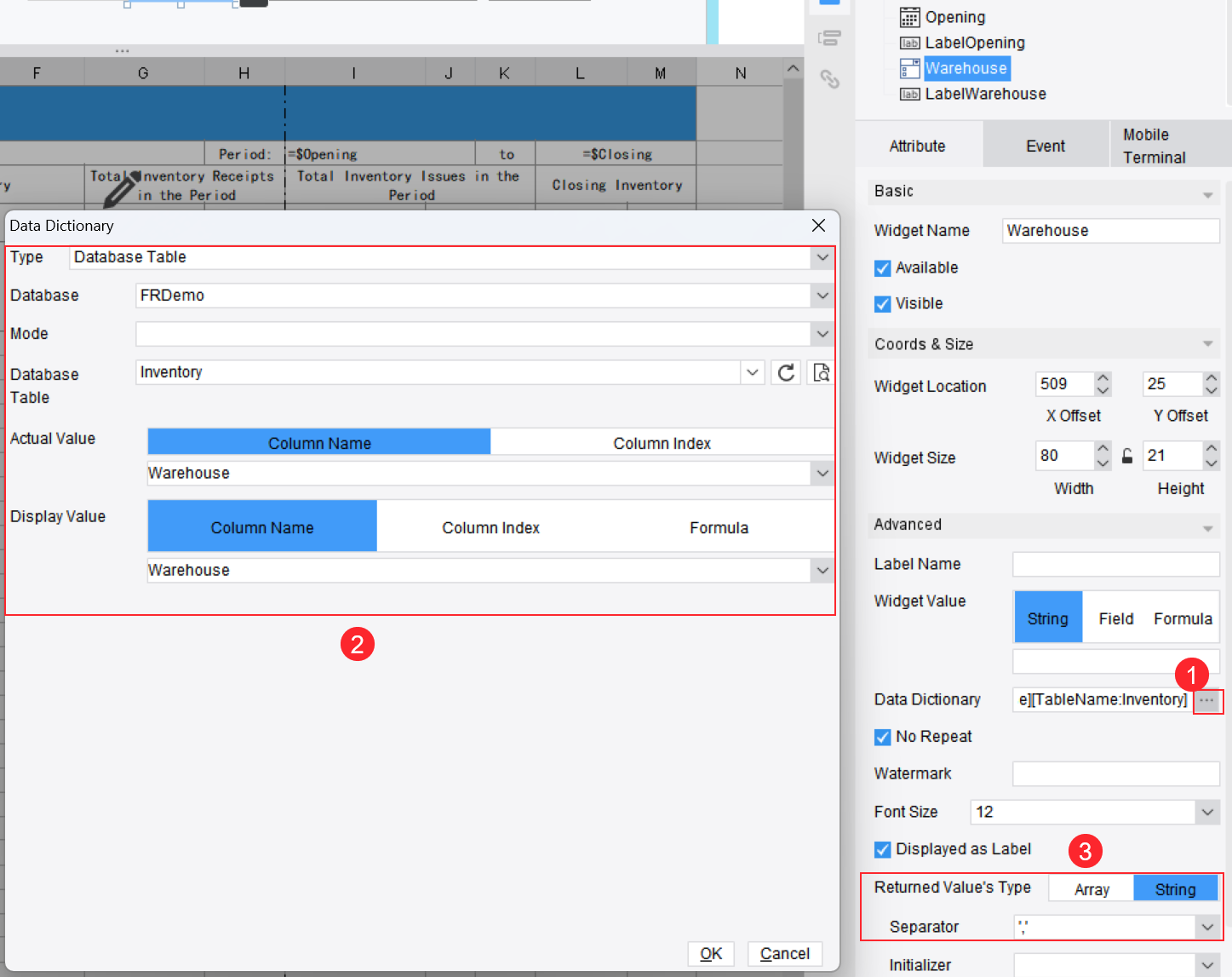
Task: Select Column Index for Actual Value
Action: pyautogui.click(x=662, y=443)
